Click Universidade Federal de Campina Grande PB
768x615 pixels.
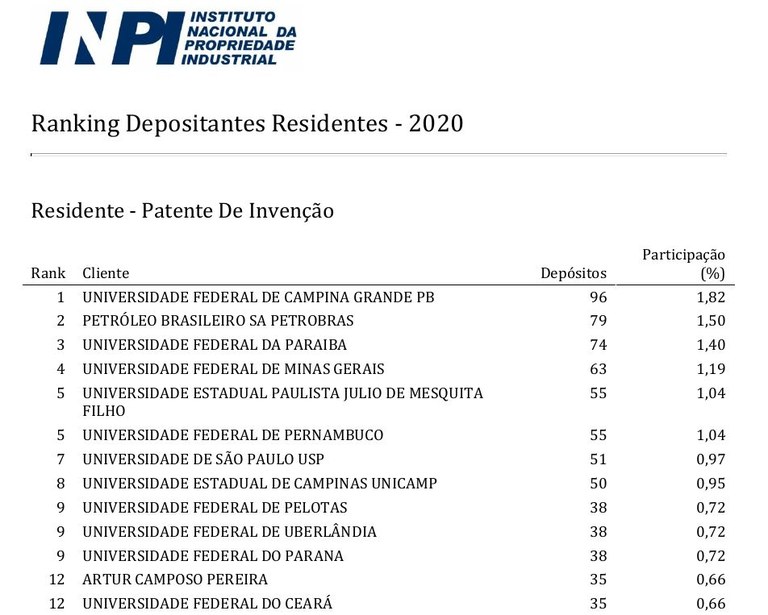coord(258,297)
